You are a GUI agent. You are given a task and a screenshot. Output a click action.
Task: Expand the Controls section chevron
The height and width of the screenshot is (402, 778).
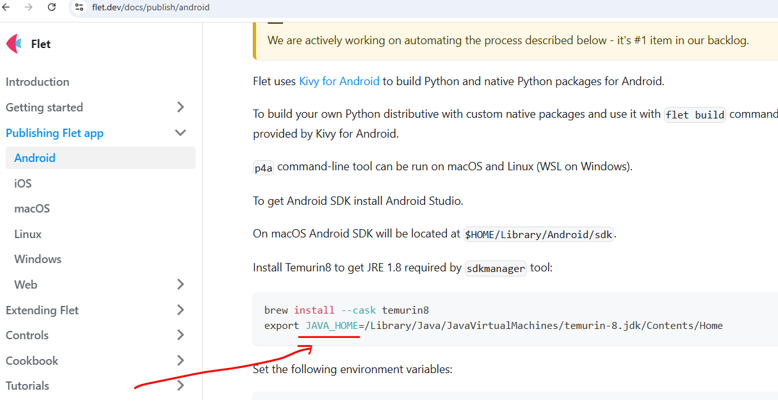(x=180, y=335)
